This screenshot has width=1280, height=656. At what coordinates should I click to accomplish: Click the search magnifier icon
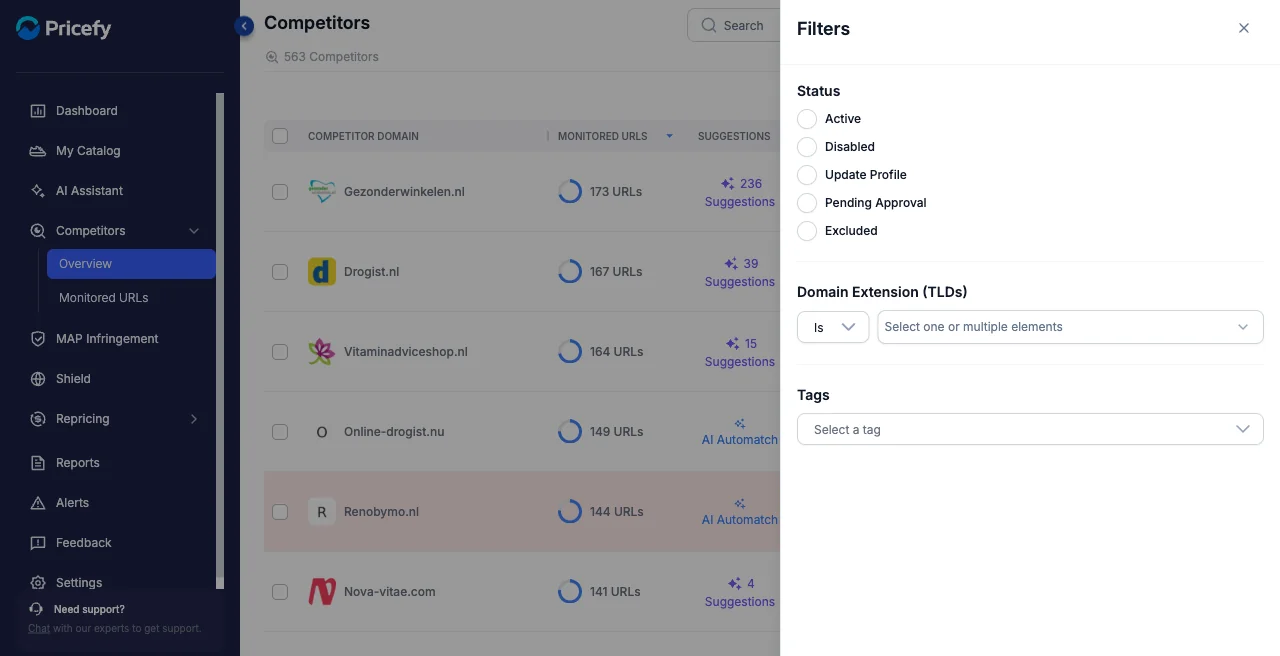coord(708,26)
